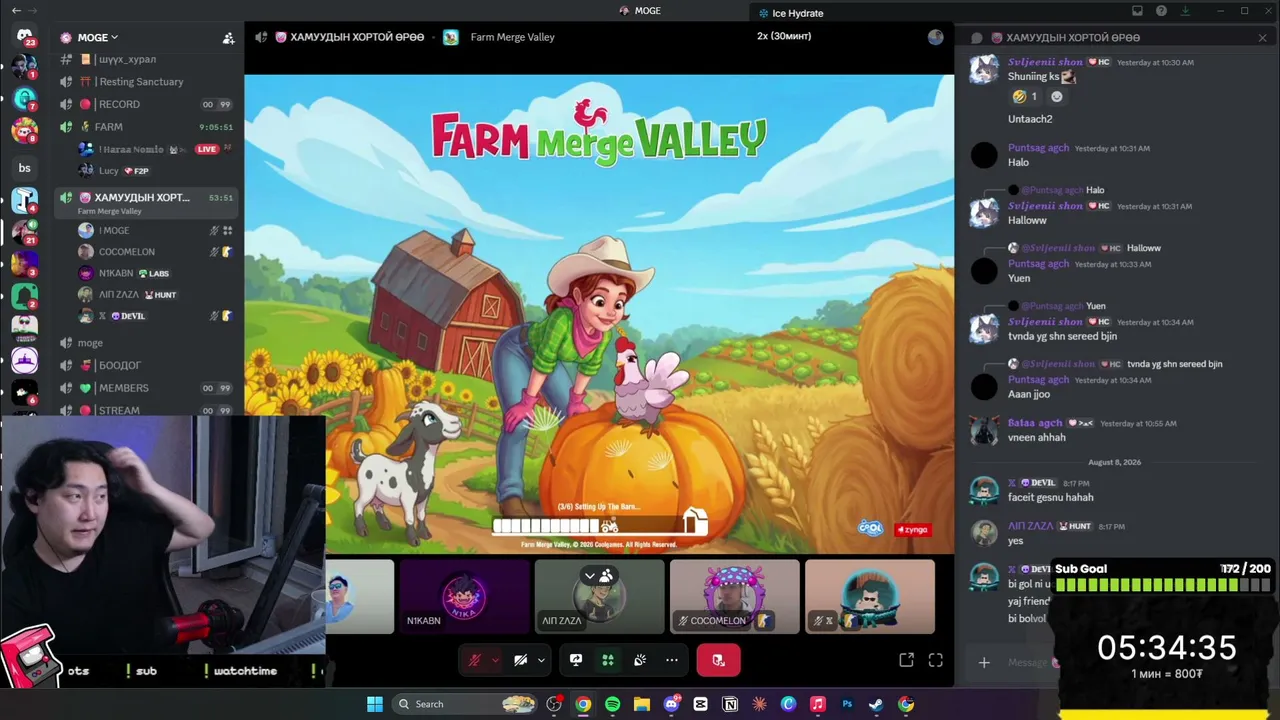Viewport: 1280px width, 720px height.
Task: Open the activities icon in call controls
Action: 607,660
